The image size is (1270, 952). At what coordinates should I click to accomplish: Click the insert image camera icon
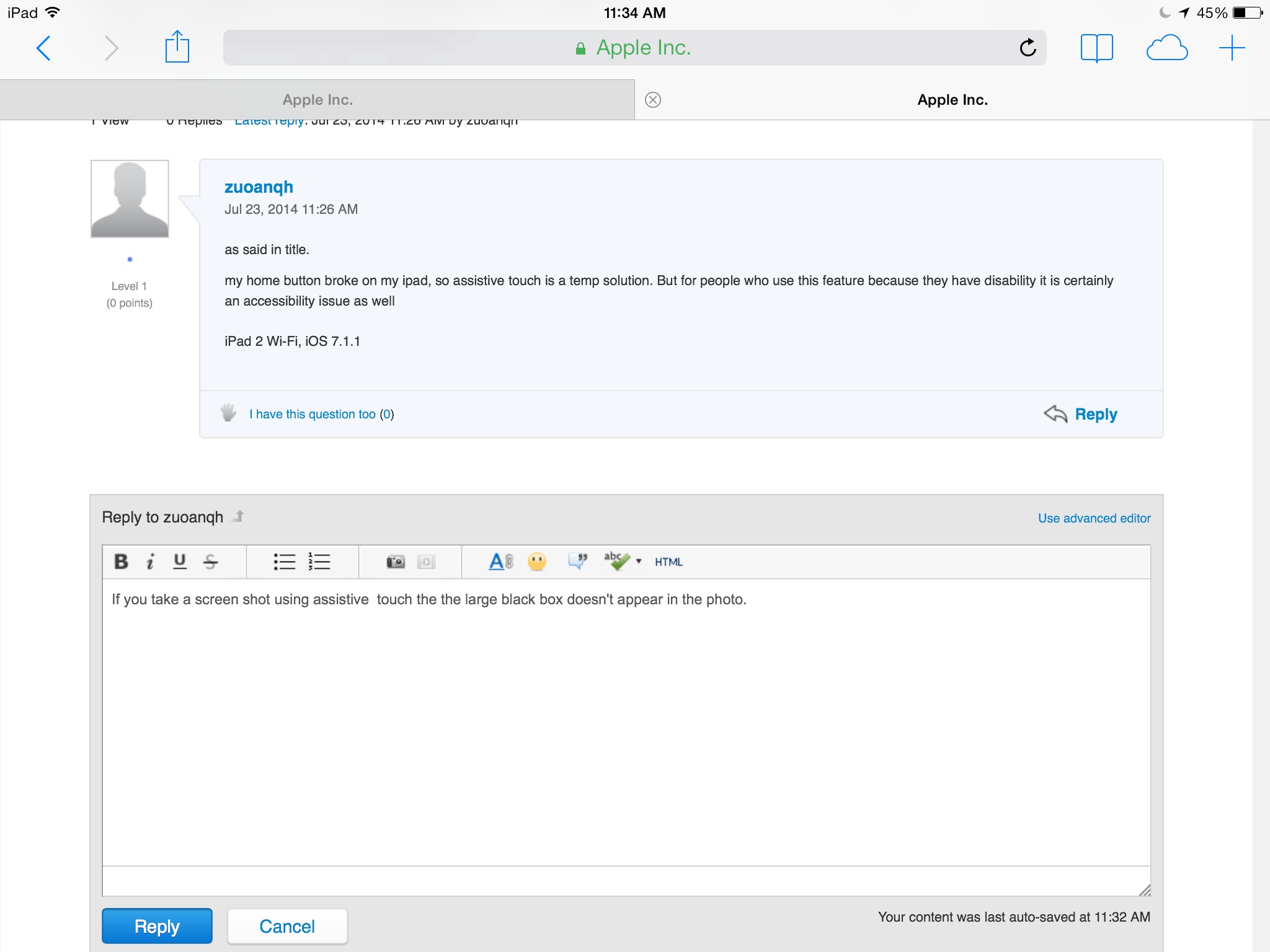396,562
